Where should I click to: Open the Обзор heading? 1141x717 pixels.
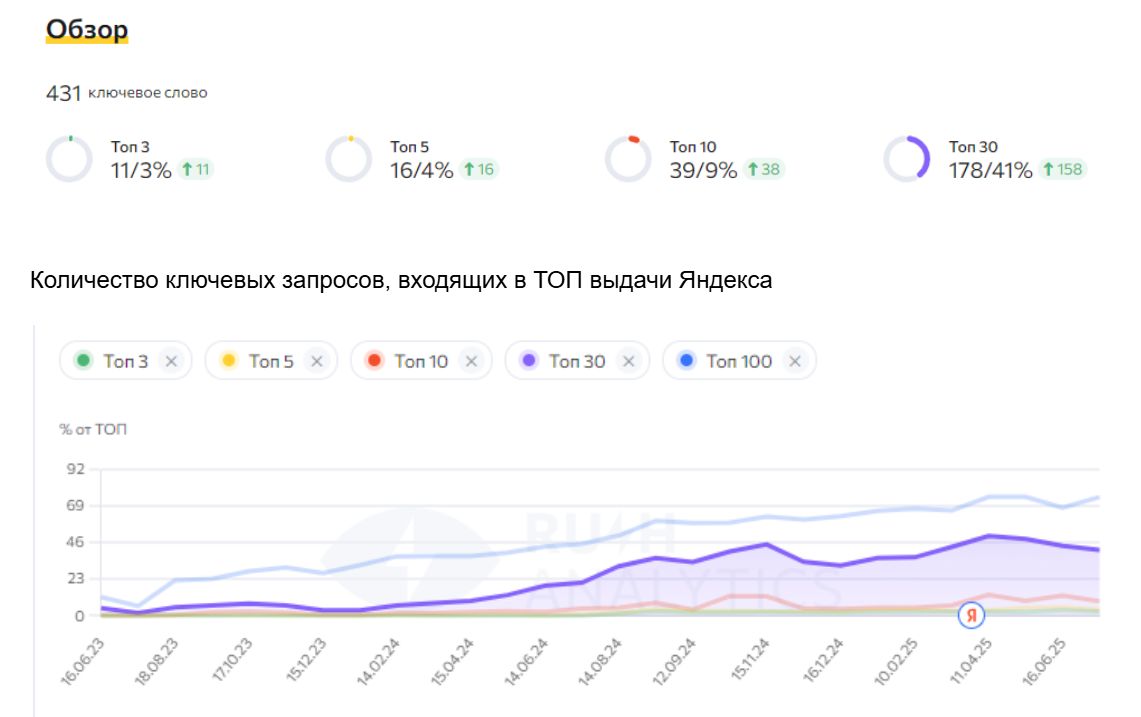(87, 31)
